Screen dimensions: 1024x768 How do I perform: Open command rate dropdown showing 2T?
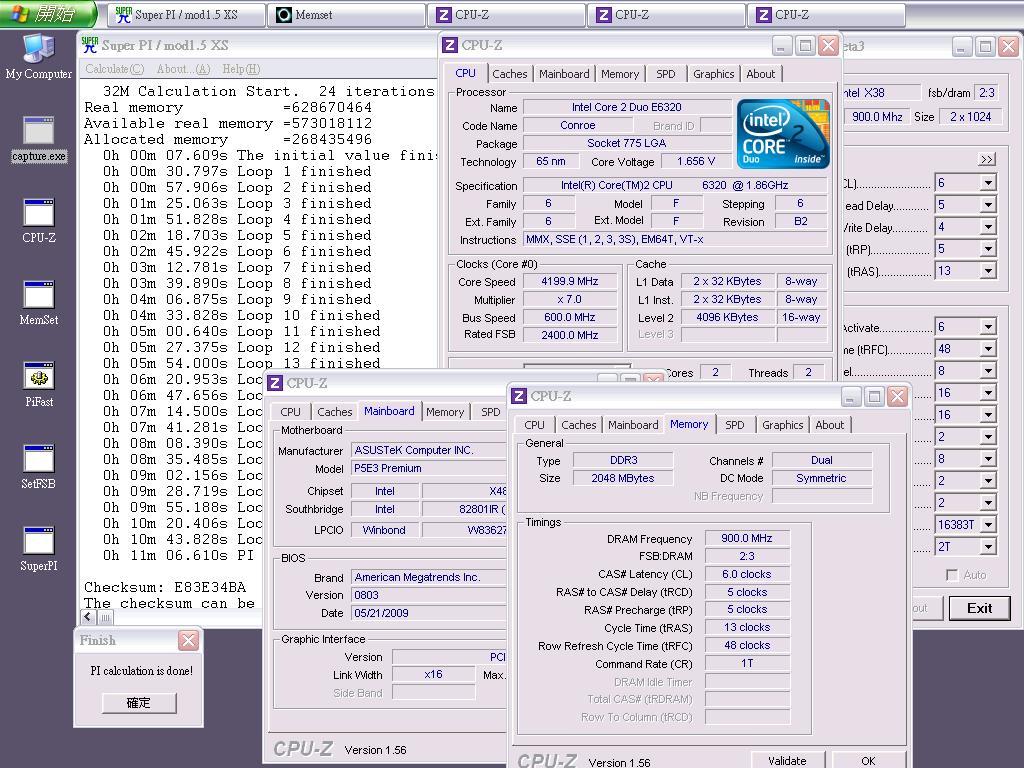tap(988, 547)
